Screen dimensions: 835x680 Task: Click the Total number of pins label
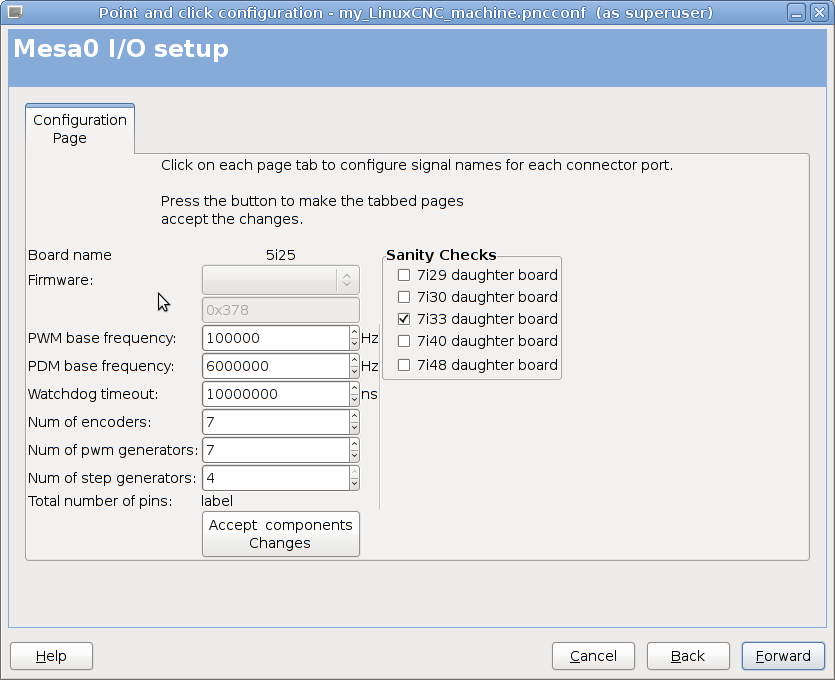(100, 501)
